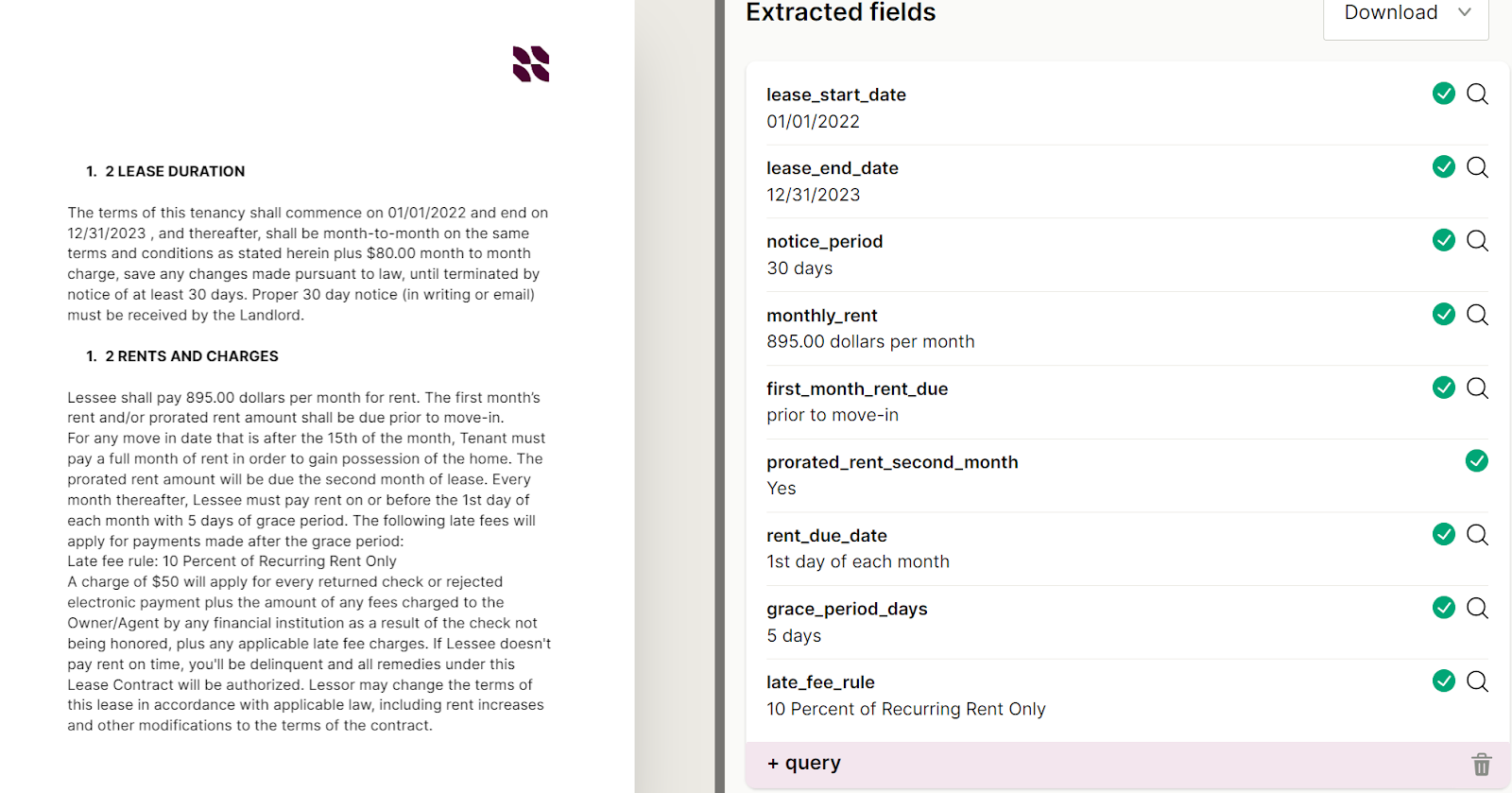The image size is (1512, 793).
Task: Select the monthly_rent field name
Action: click(x=822, y=316)
